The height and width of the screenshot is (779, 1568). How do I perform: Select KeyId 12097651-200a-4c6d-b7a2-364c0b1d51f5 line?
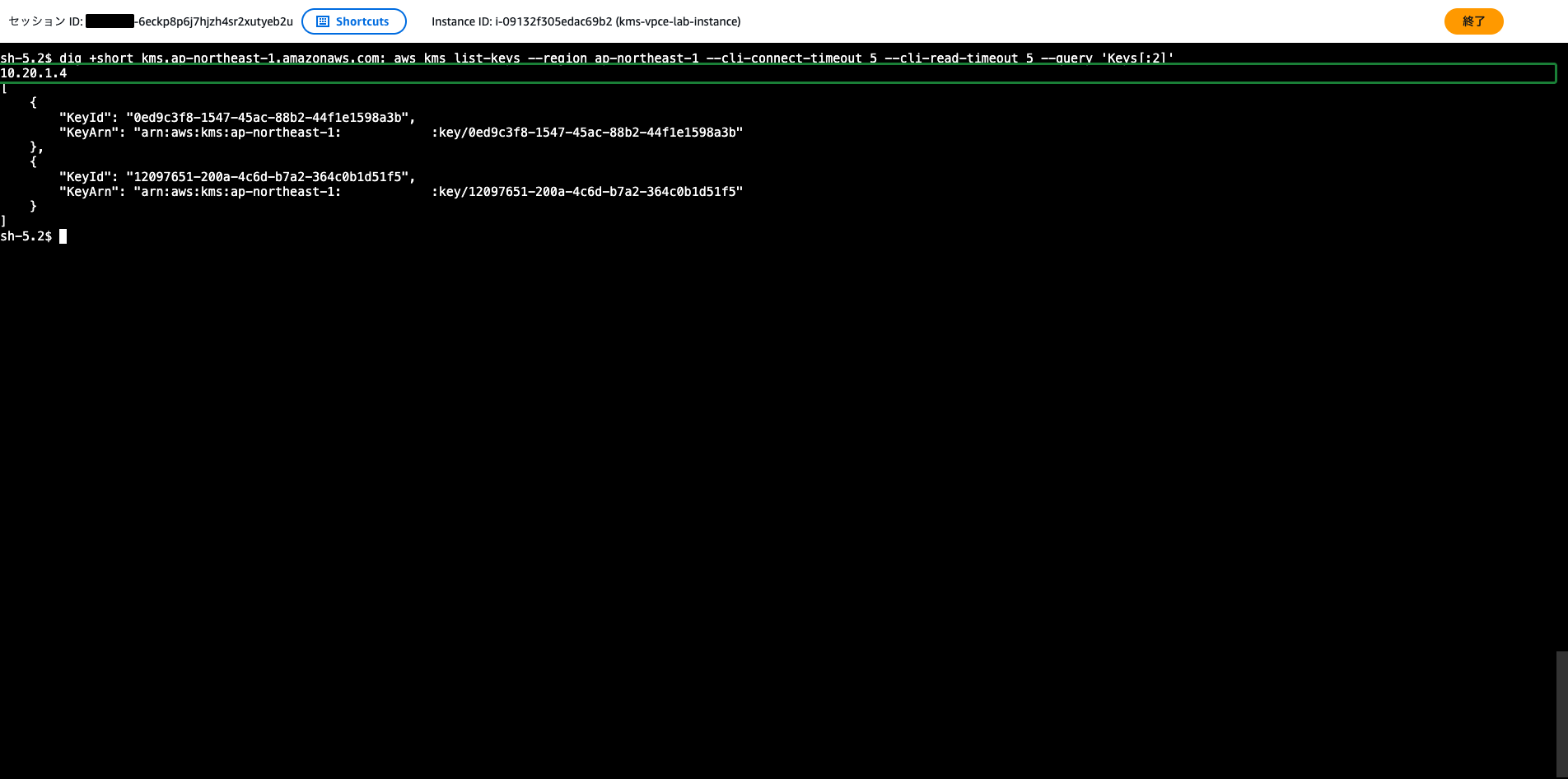(x=237, y=177)
